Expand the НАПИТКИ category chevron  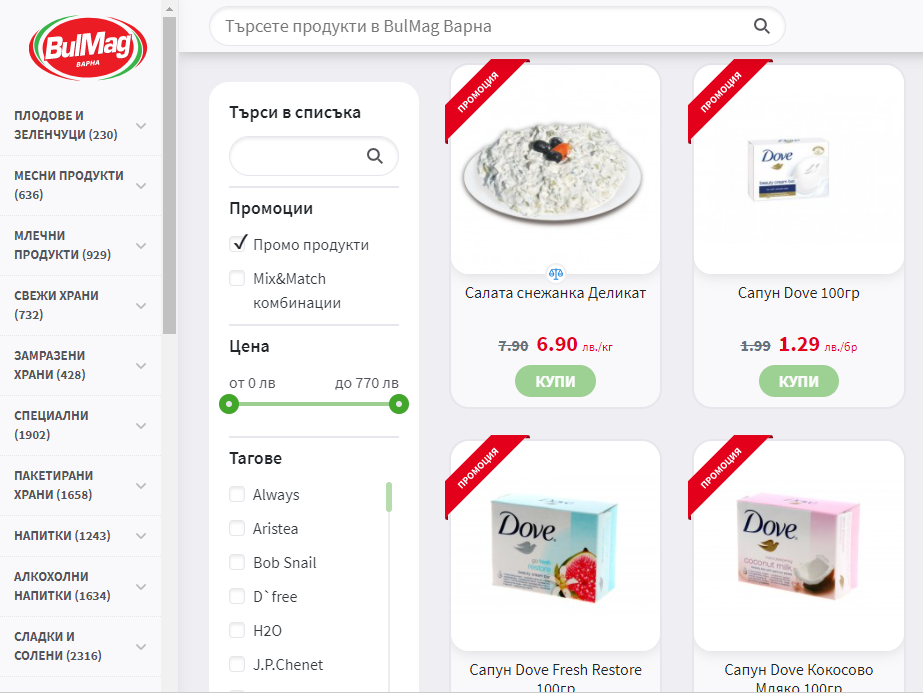click(x=141, y=536)
